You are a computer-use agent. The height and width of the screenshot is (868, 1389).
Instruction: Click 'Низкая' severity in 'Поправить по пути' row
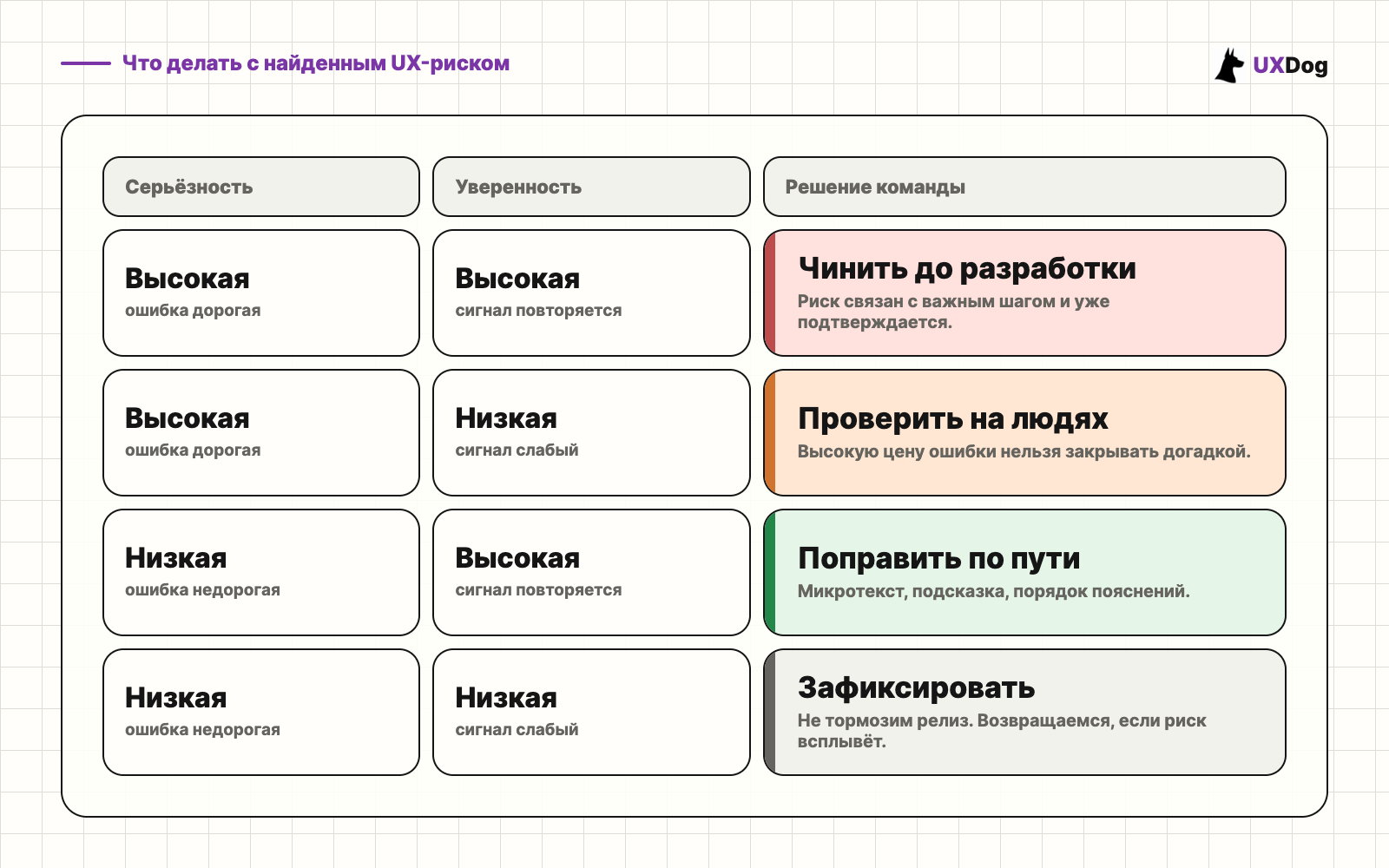(x=176, y=558)
